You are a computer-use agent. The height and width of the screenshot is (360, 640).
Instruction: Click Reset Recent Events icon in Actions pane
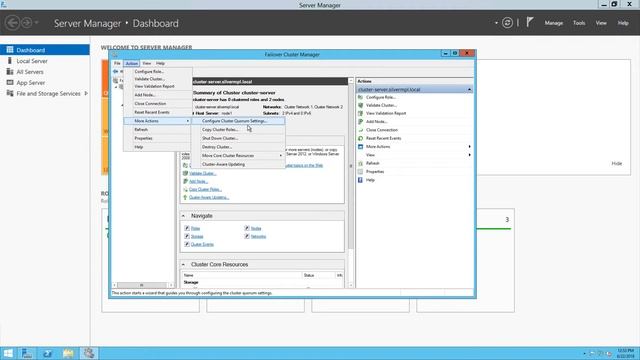pos(360,138)
